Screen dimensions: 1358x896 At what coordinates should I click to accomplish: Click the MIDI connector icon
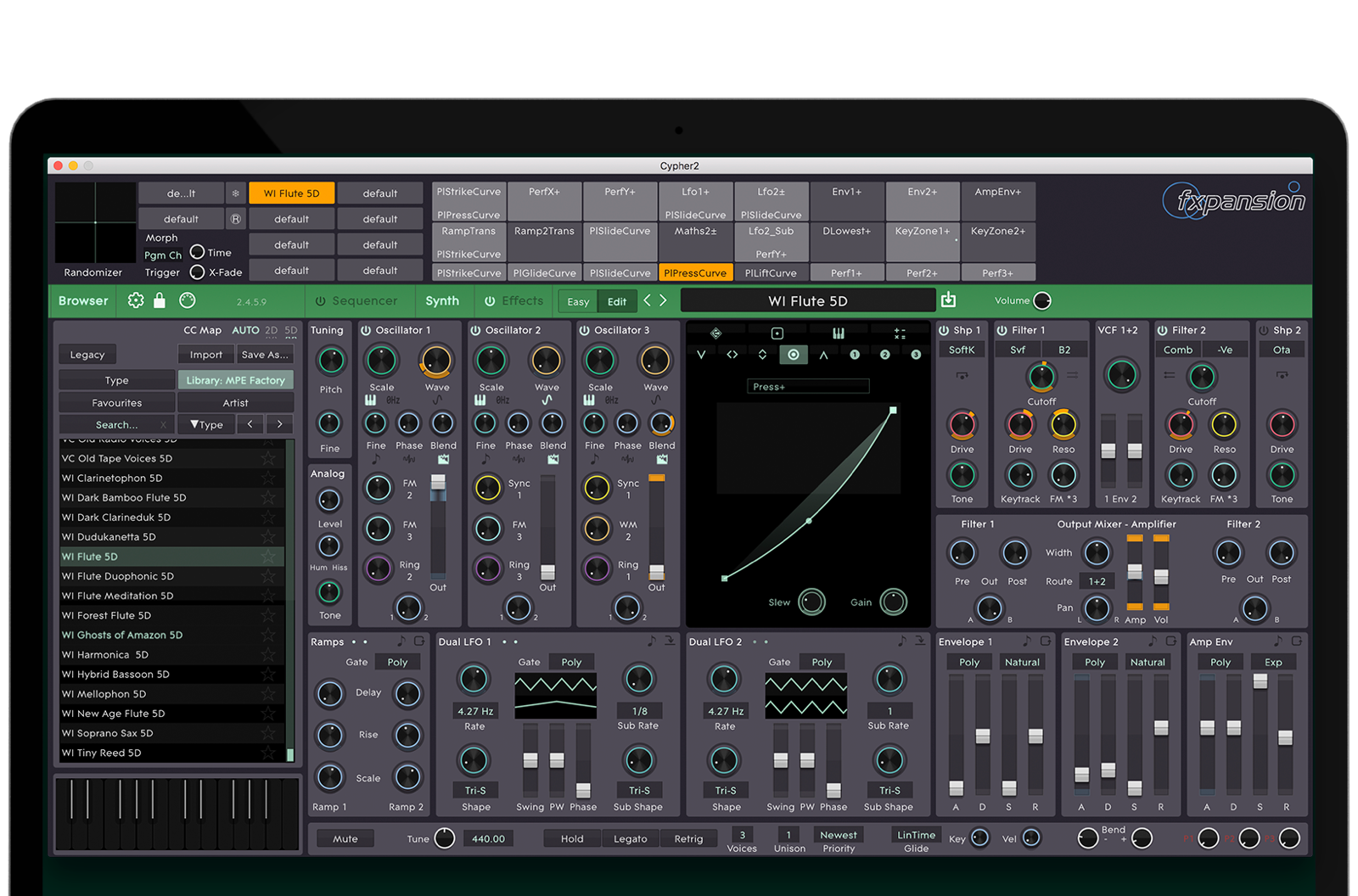tap(188, 300)
